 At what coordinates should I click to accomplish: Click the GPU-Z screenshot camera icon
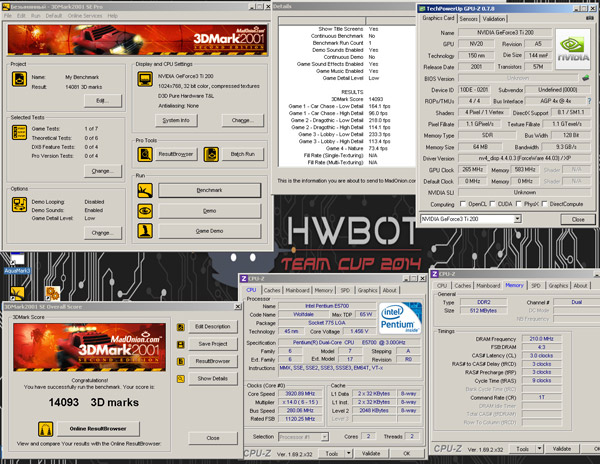590,18
